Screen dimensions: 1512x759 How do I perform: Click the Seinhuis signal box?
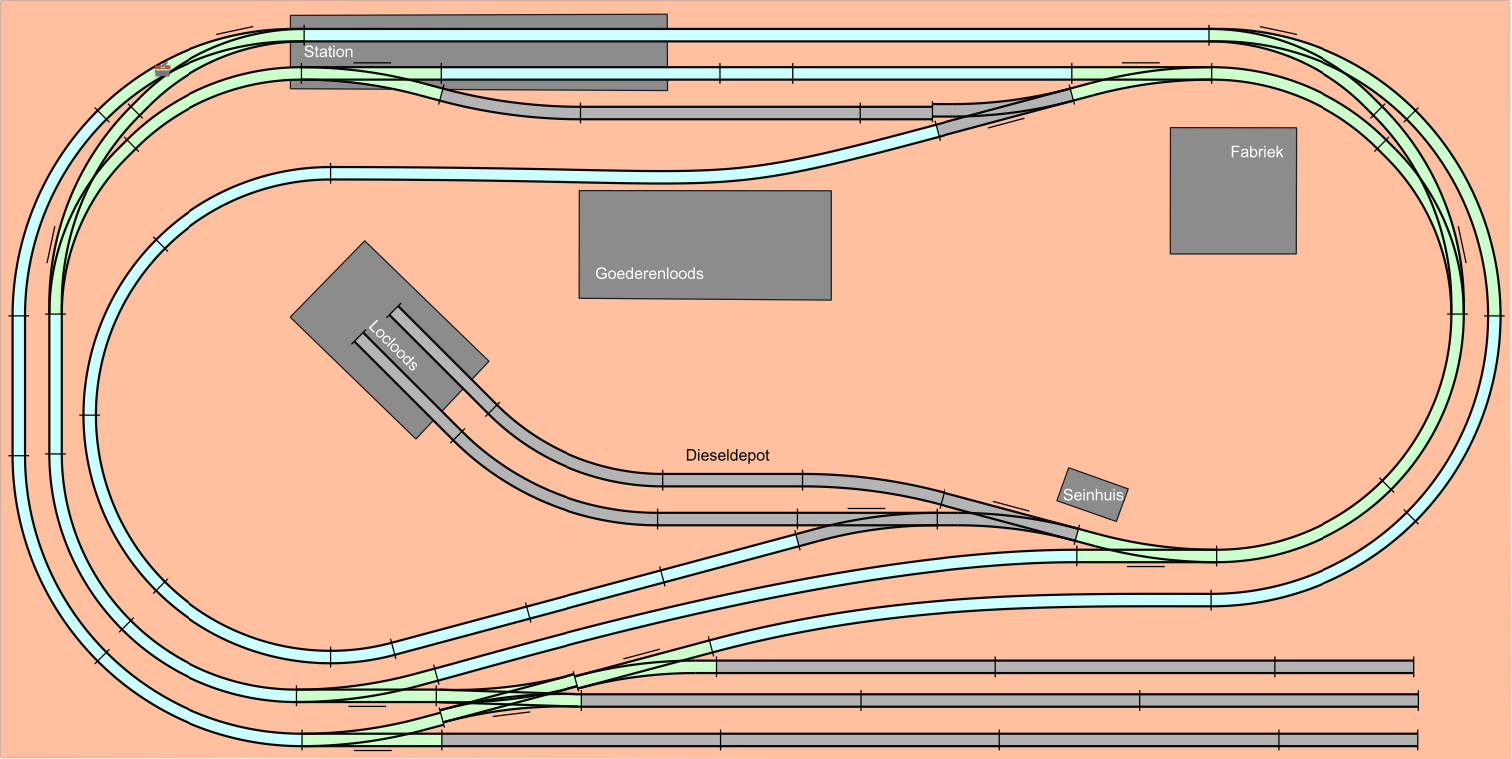tap(1092, 494)
